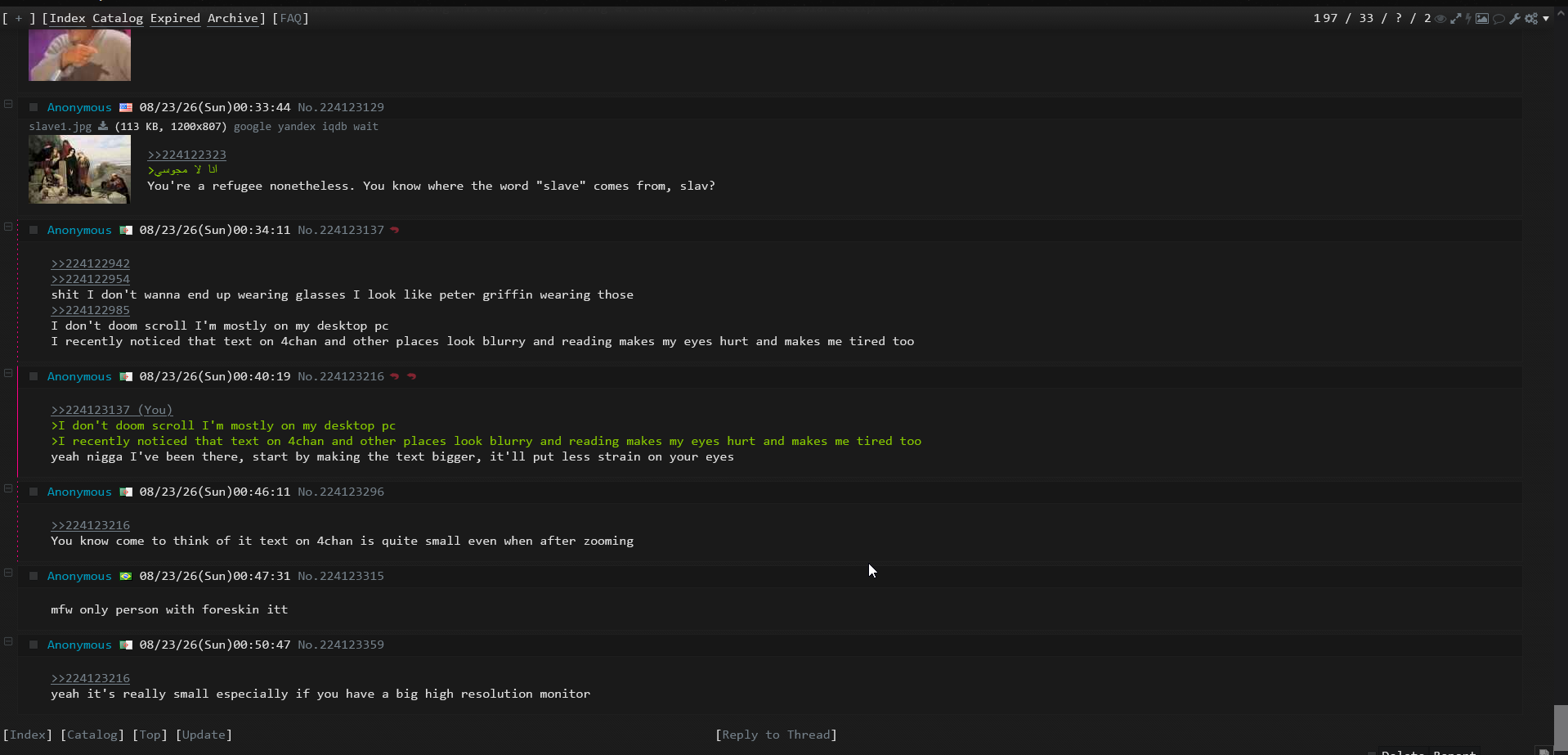
Task: Open Archive in the top navigation
Action: coord(233,18)
